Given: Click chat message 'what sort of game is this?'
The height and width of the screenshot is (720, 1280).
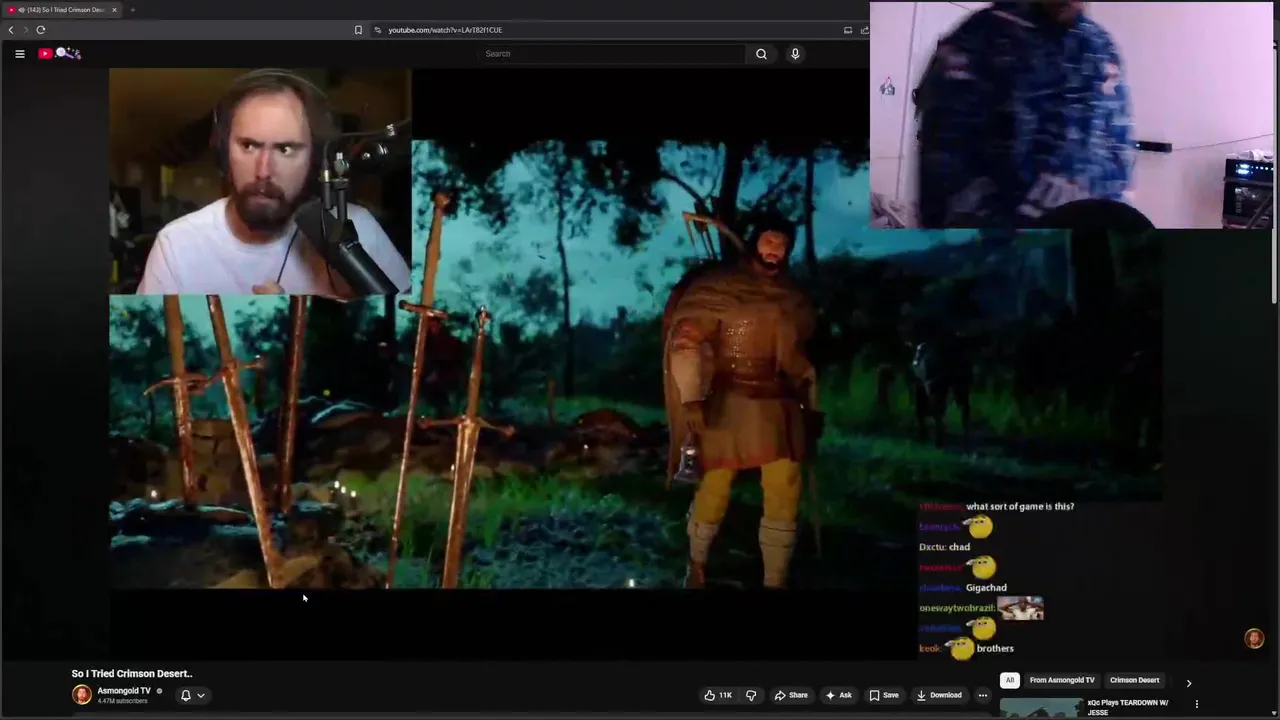Looking at the screenshot, I should coord(1020,507).
